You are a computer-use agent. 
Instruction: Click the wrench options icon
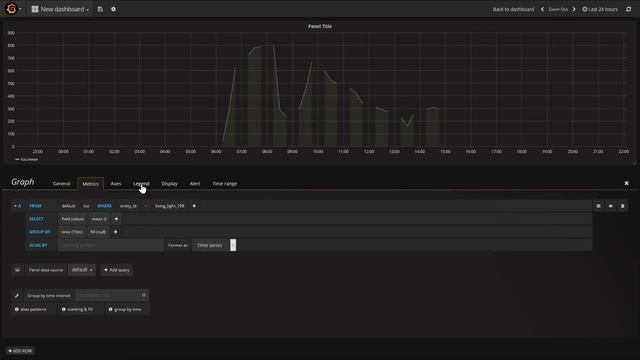pyautogui.click(x=17, y=295)
